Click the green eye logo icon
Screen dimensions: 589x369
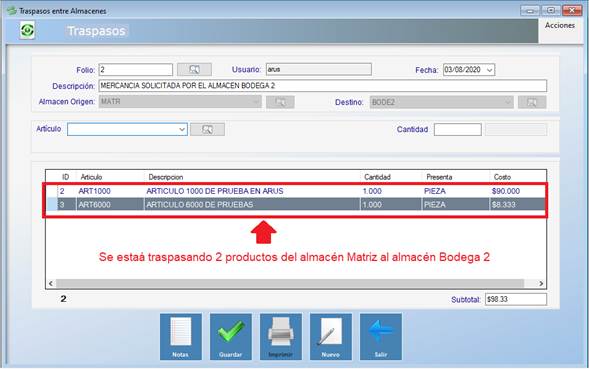27,30
